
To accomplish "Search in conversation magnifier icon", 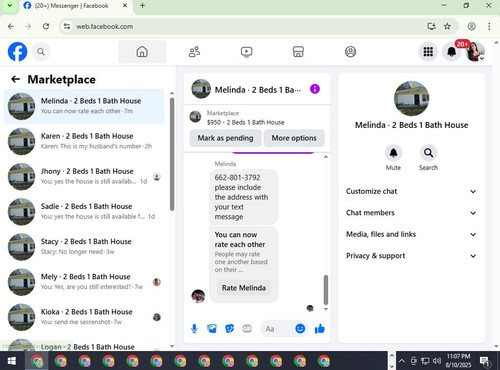I will 428,153.
